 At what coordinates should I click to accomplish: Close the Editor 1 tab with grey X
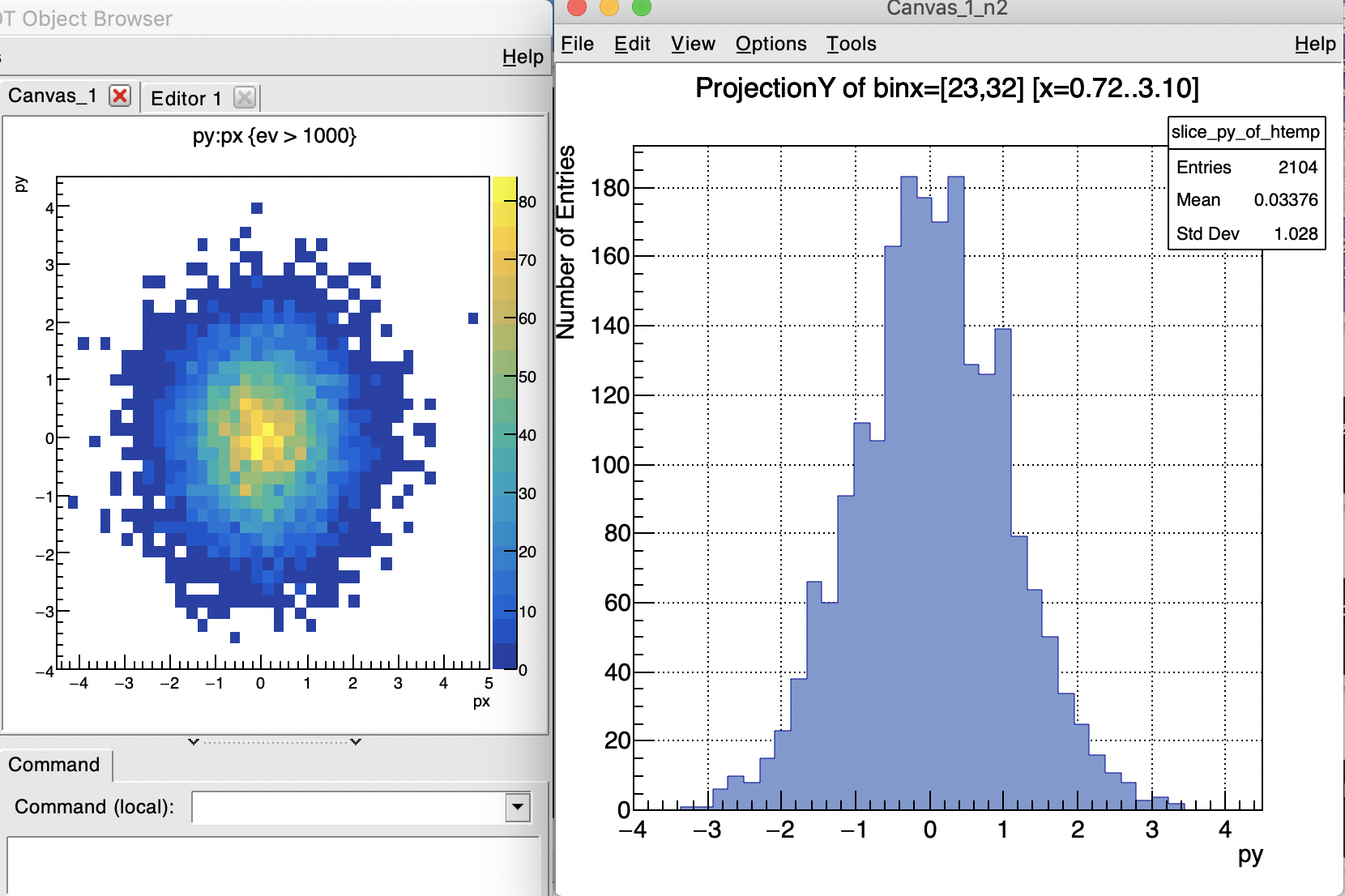[x=244, y=98]
